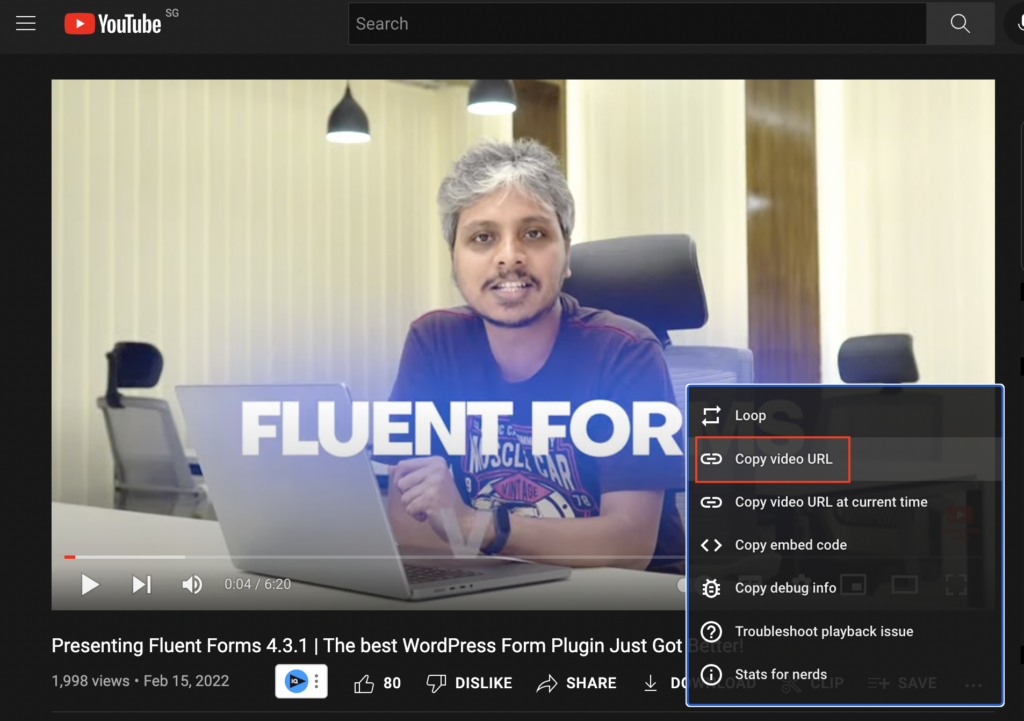Open Troubleshoot playback issue

coord(845,632)
